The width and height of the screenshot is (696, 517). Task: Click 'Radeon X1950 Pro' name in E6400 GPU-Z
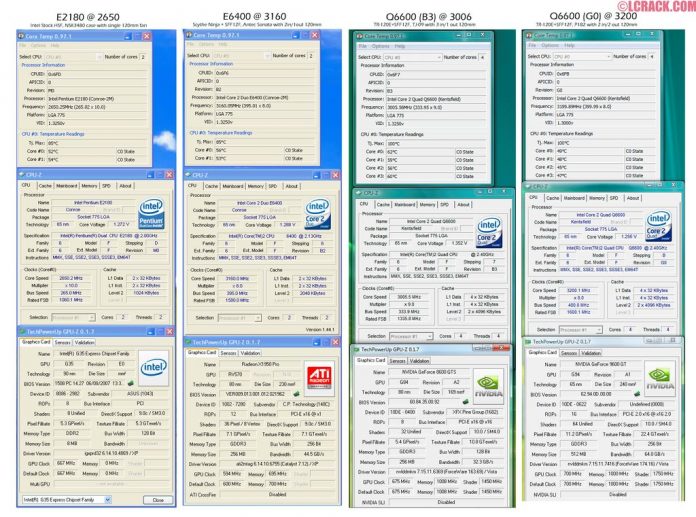coord(260,364)
